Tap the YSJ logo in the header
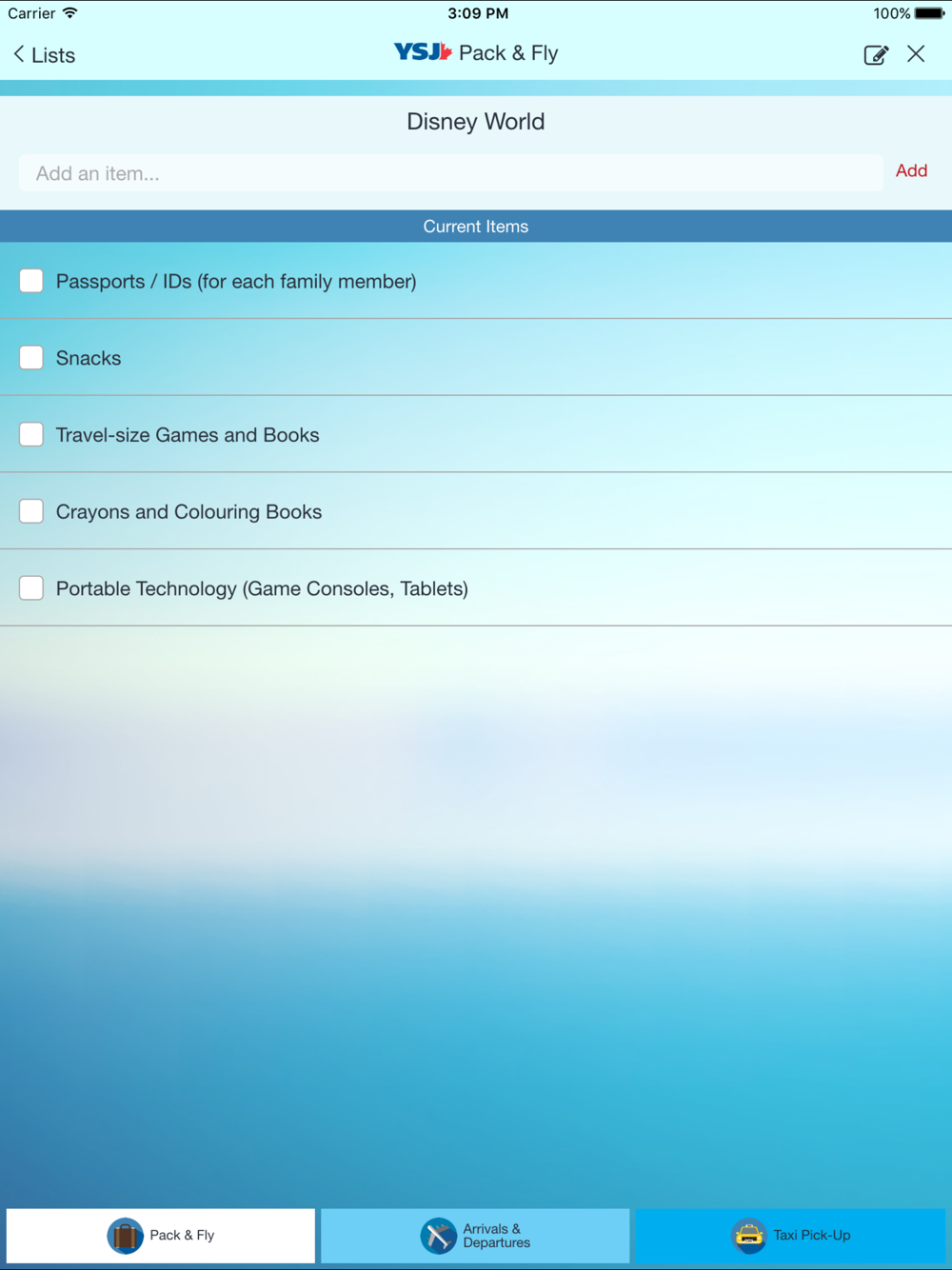Screen dimensions: 952x1270 pos(423,52)
